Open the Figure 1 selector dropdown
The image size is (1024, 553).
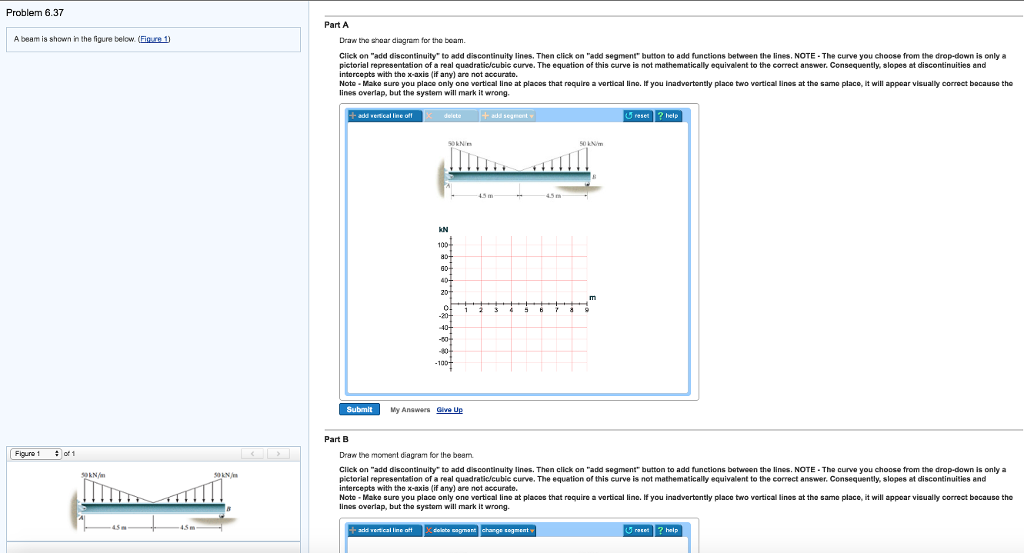pyautogui.click(x=36, y=454)
